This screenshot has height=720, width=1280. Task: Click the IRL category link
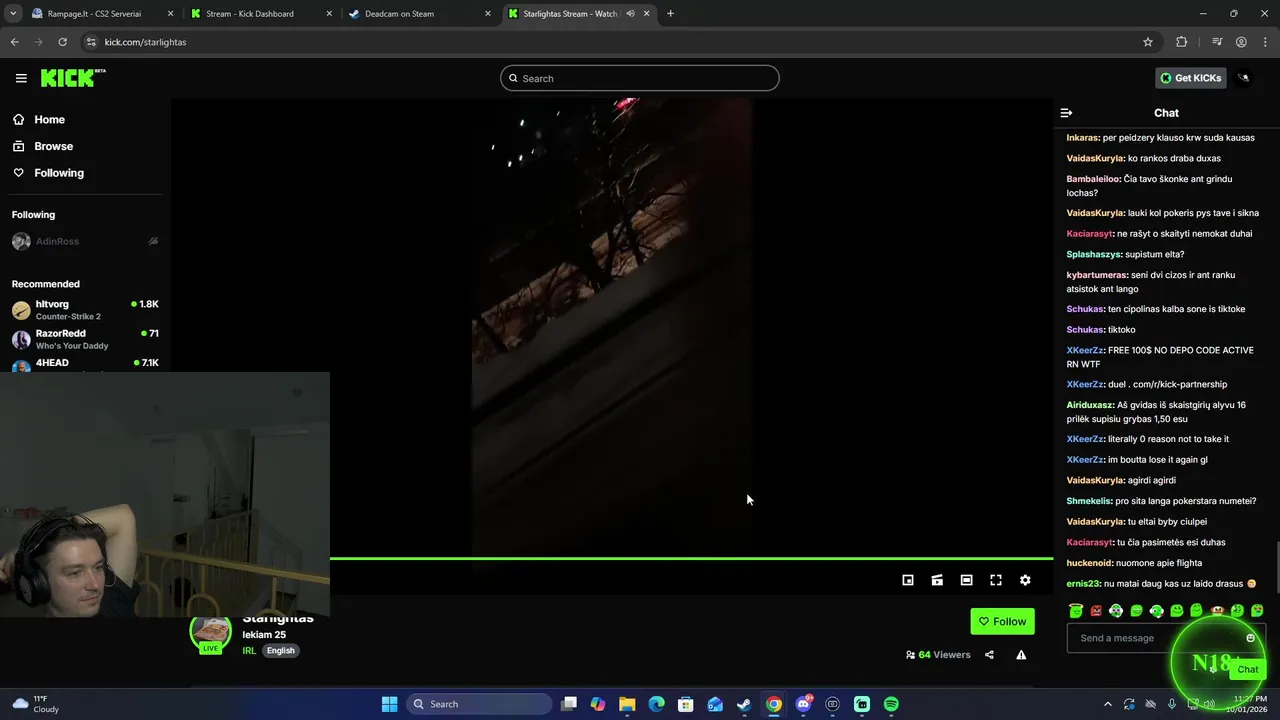point(249,651)
